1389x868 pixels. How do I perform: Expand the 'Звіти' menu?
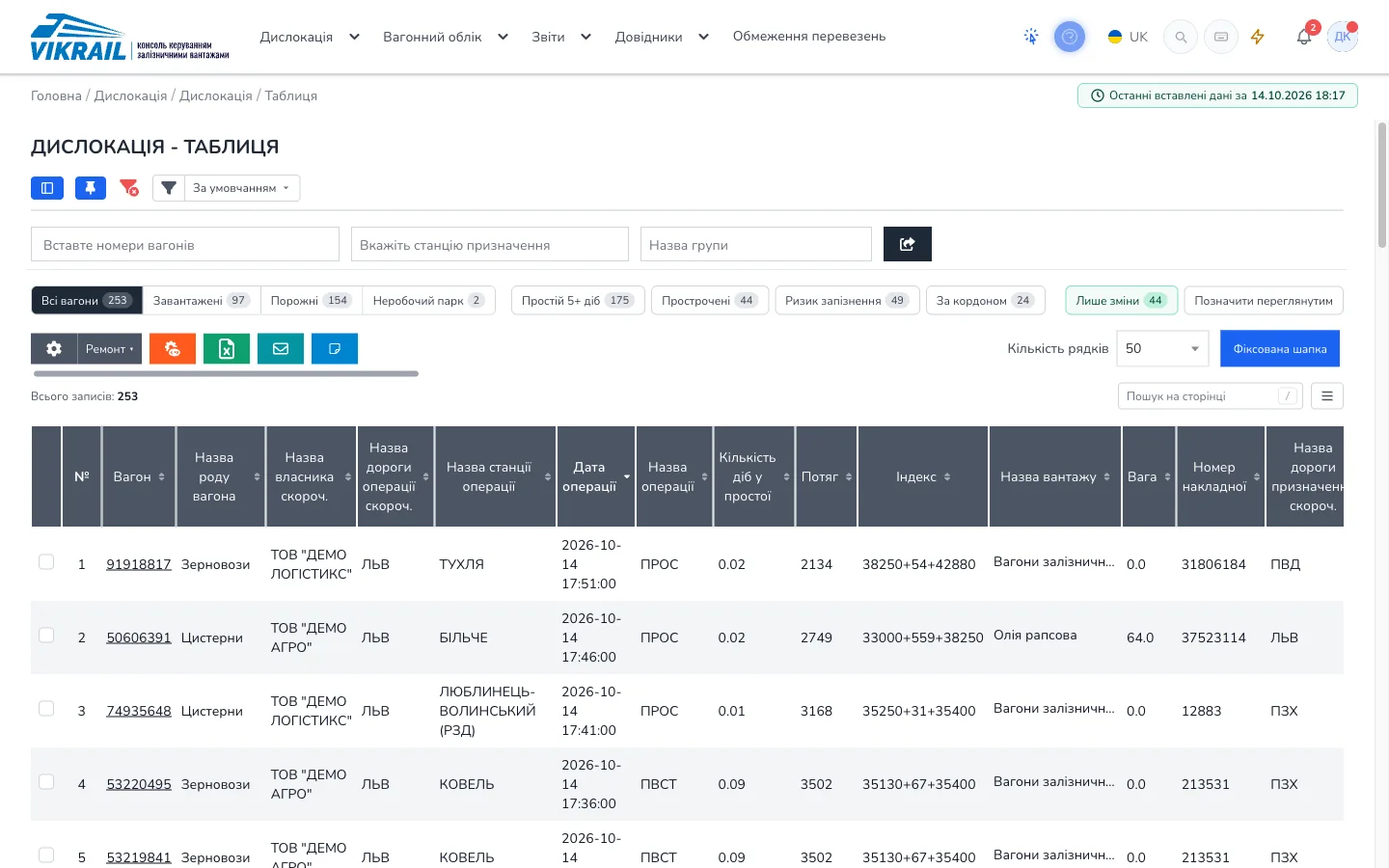(x=561, y=37)
